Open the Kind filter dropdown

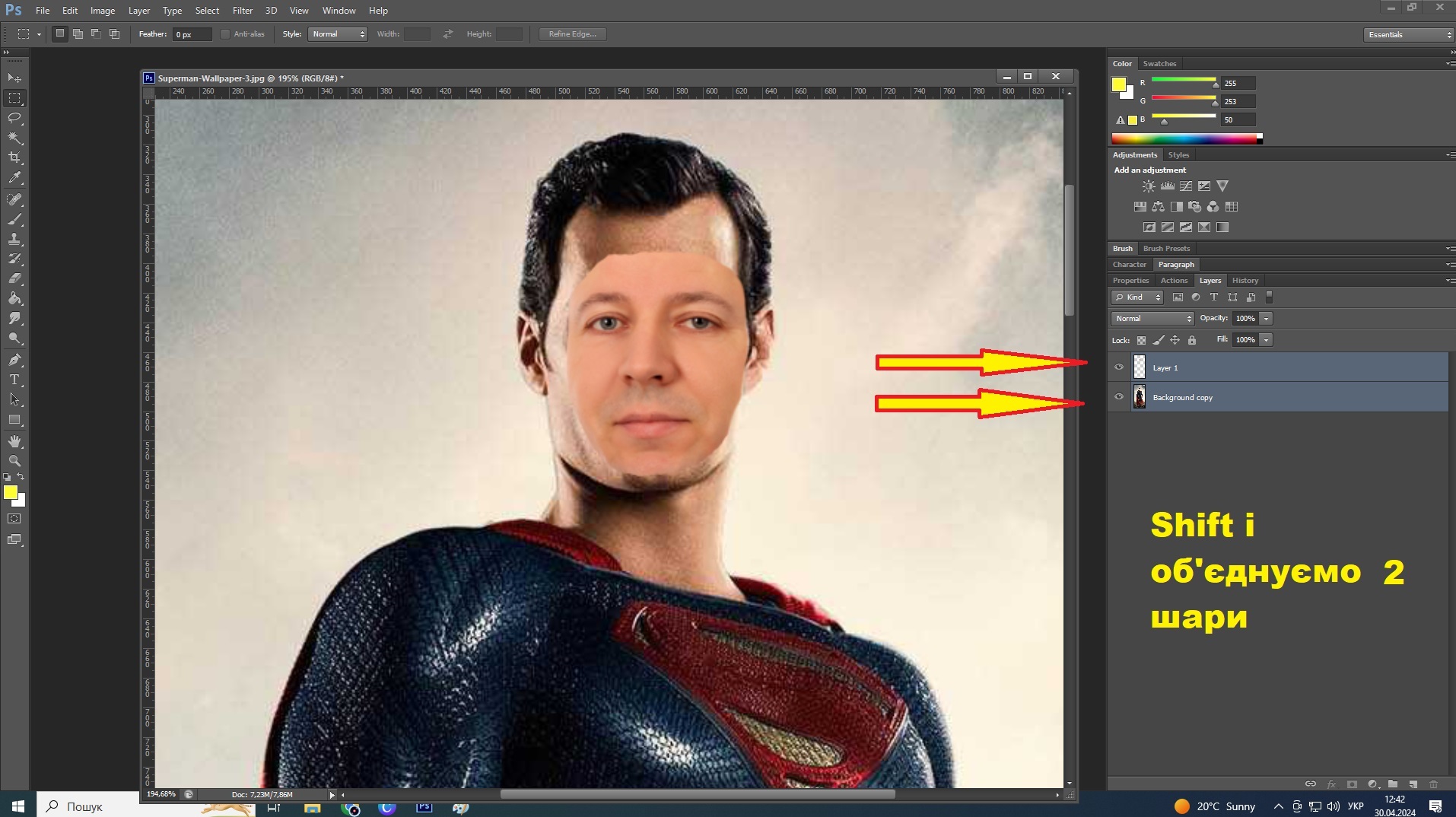point(1138,297)
